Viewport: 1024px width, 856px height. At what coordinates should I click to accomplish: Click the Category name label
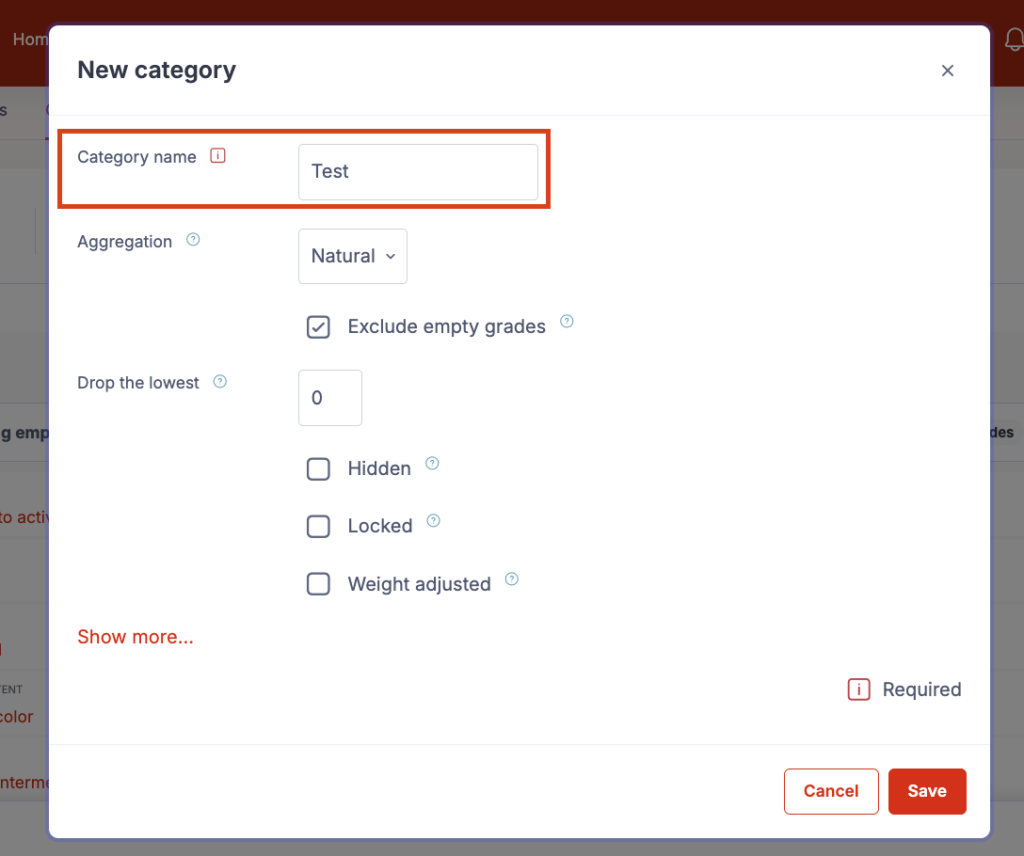pos(136,157)
